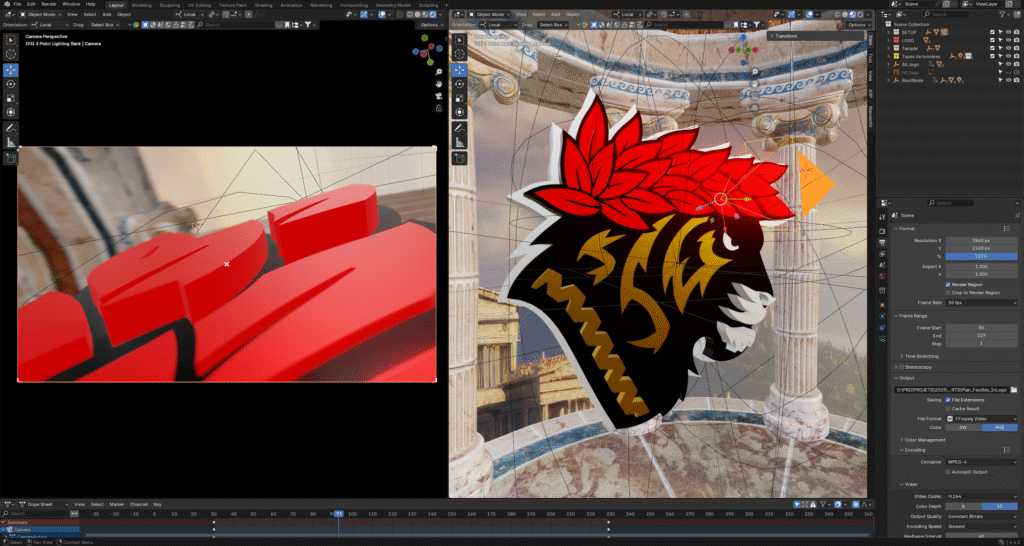The height and width of the screenshot is (546, 1024).
Task: Select the RGB color button
Action: pyautogui.click(x=1000, y=427)
